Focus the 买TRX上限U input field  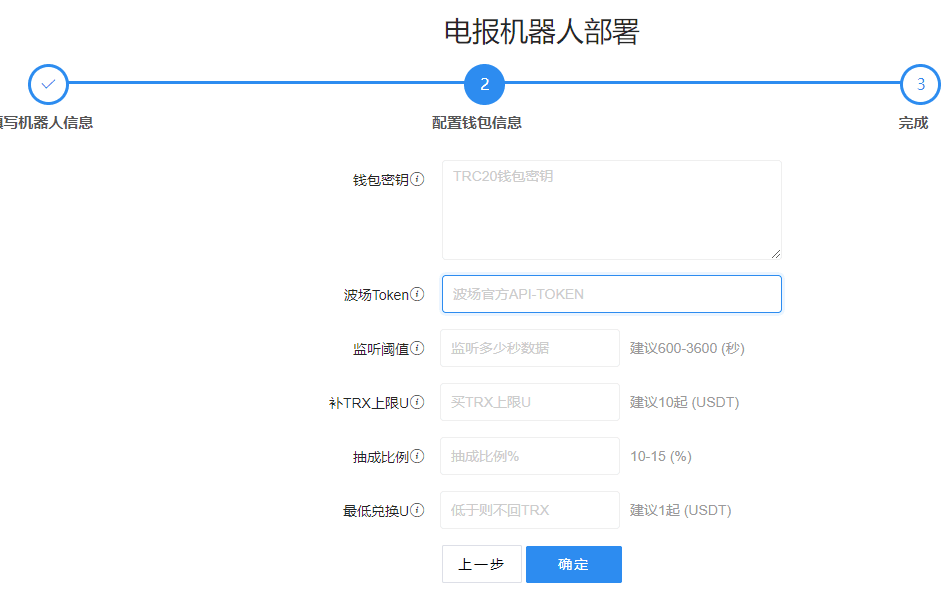point(530,402)
